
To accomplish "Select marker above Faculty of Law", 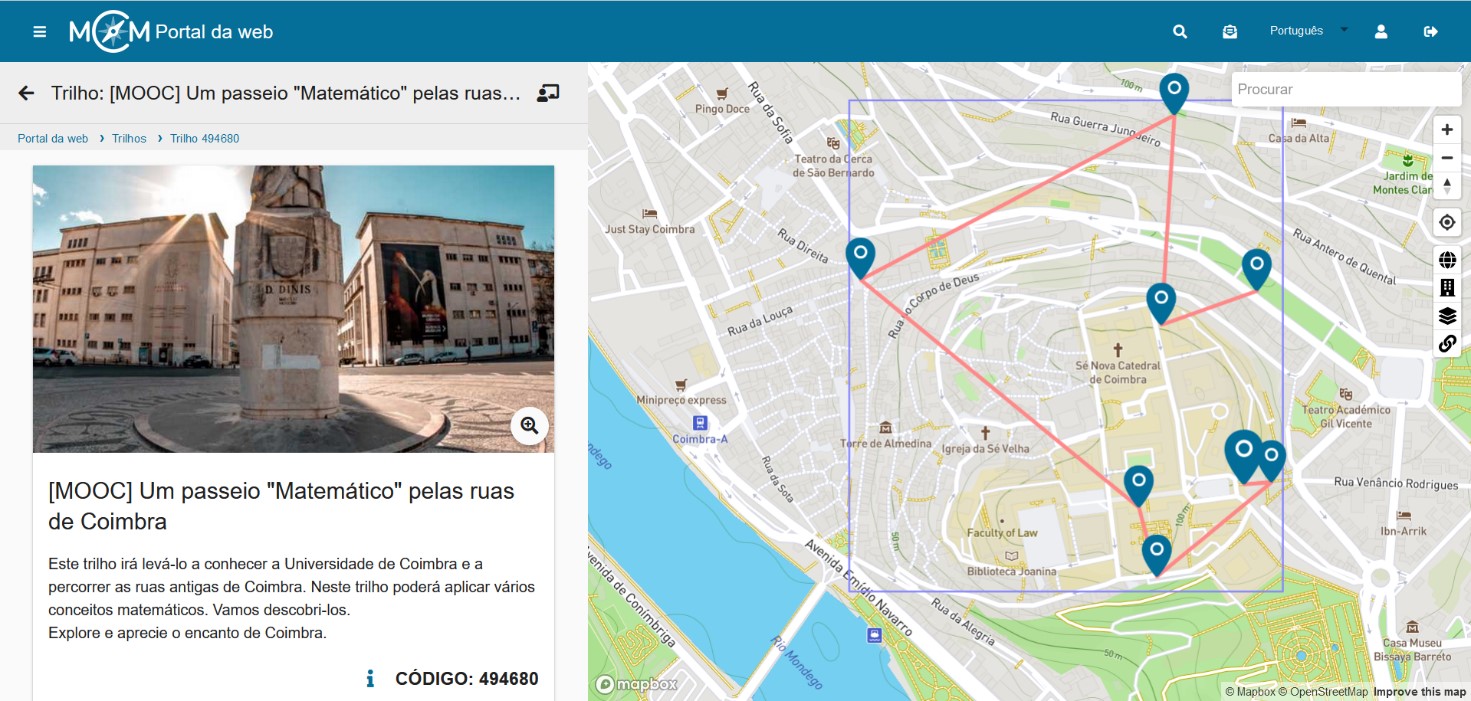I will (x=1139, y=485).
